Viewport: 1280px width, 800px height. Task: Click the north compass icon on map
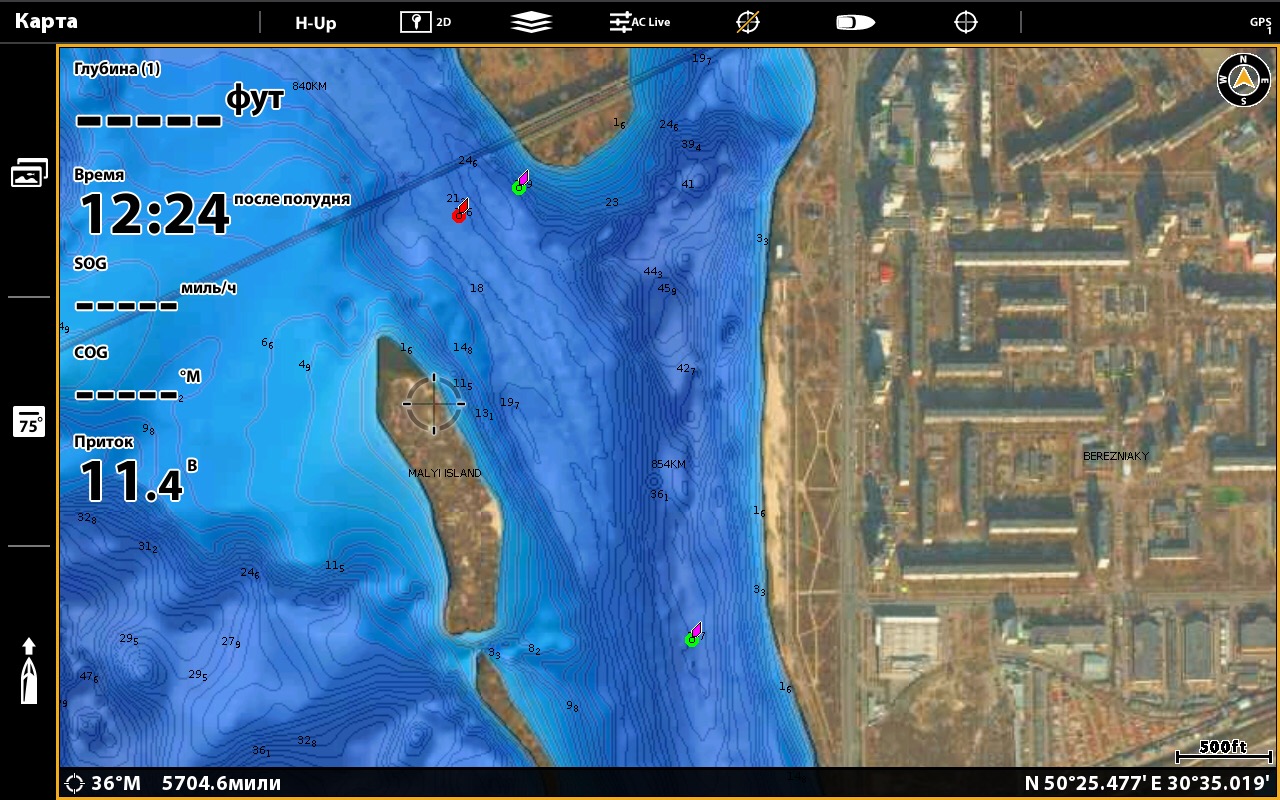1243,80
